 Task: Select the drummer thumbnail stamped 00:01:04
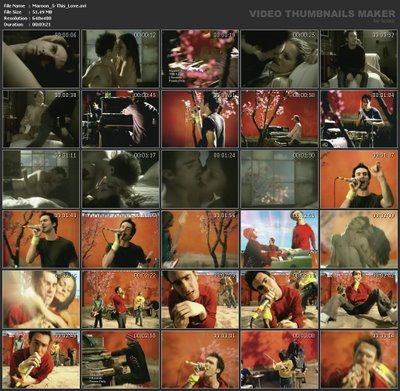click(359, 119)
